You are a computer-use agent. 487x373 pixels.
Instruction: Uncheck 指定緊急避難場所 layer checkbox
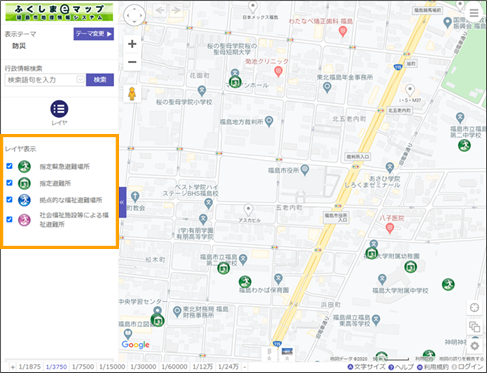pos(9,166)
